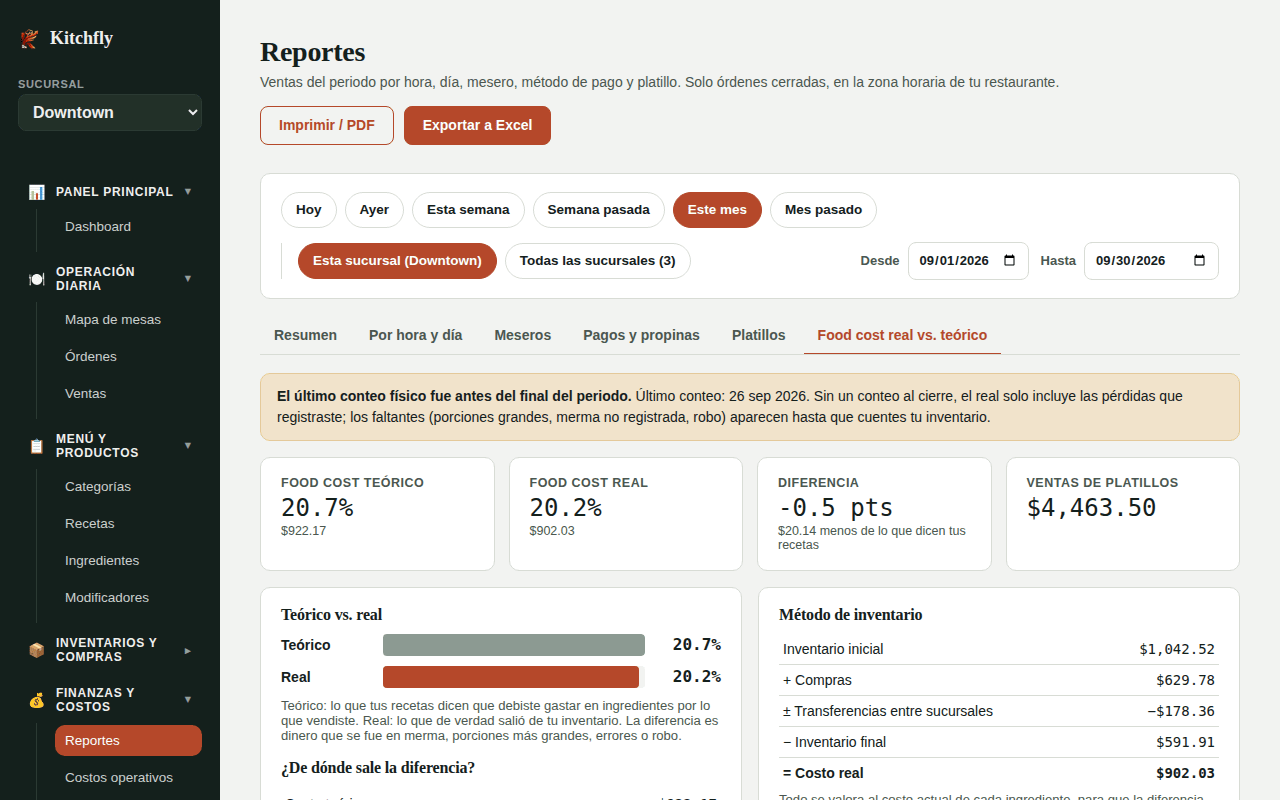1280x800 pixels.
Task: Open the Pagos y propinas tab
Action: tap(642, 335)
